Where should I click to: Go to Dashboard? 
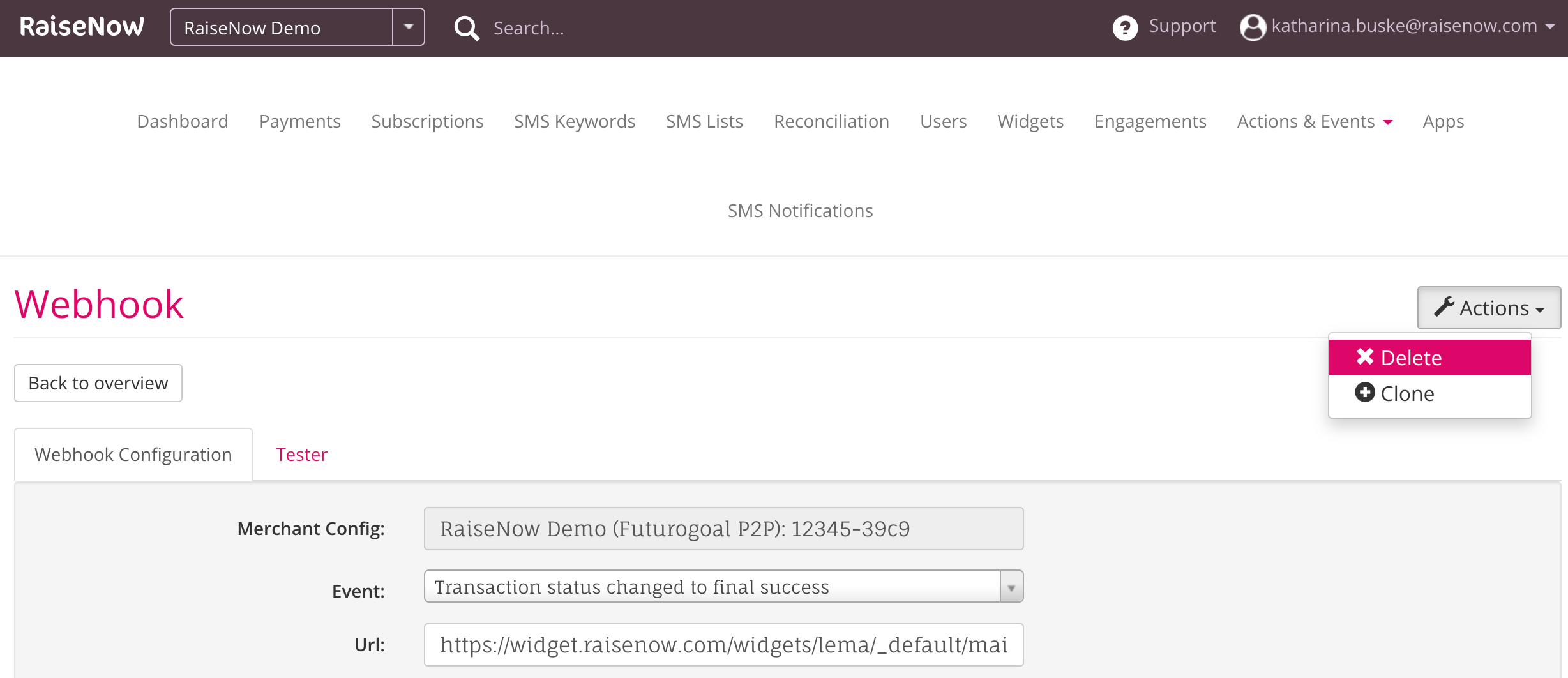click(x=183, y=121)
